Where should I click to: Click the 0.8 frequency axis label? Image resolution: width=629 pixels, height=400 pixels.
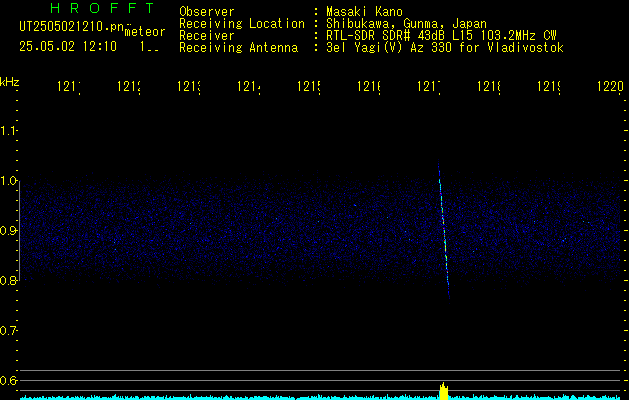(x=8, y=280)
